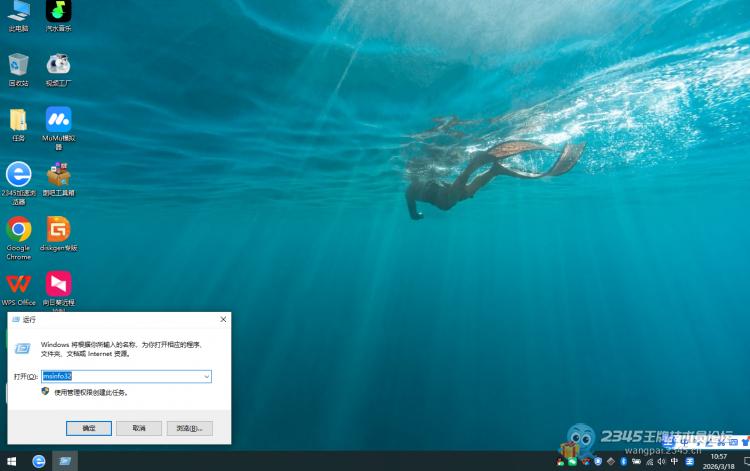This screenshot has width=750, height=471.
Task: Click the 图吧工具箱 toolbox icon
Action: 58,175
